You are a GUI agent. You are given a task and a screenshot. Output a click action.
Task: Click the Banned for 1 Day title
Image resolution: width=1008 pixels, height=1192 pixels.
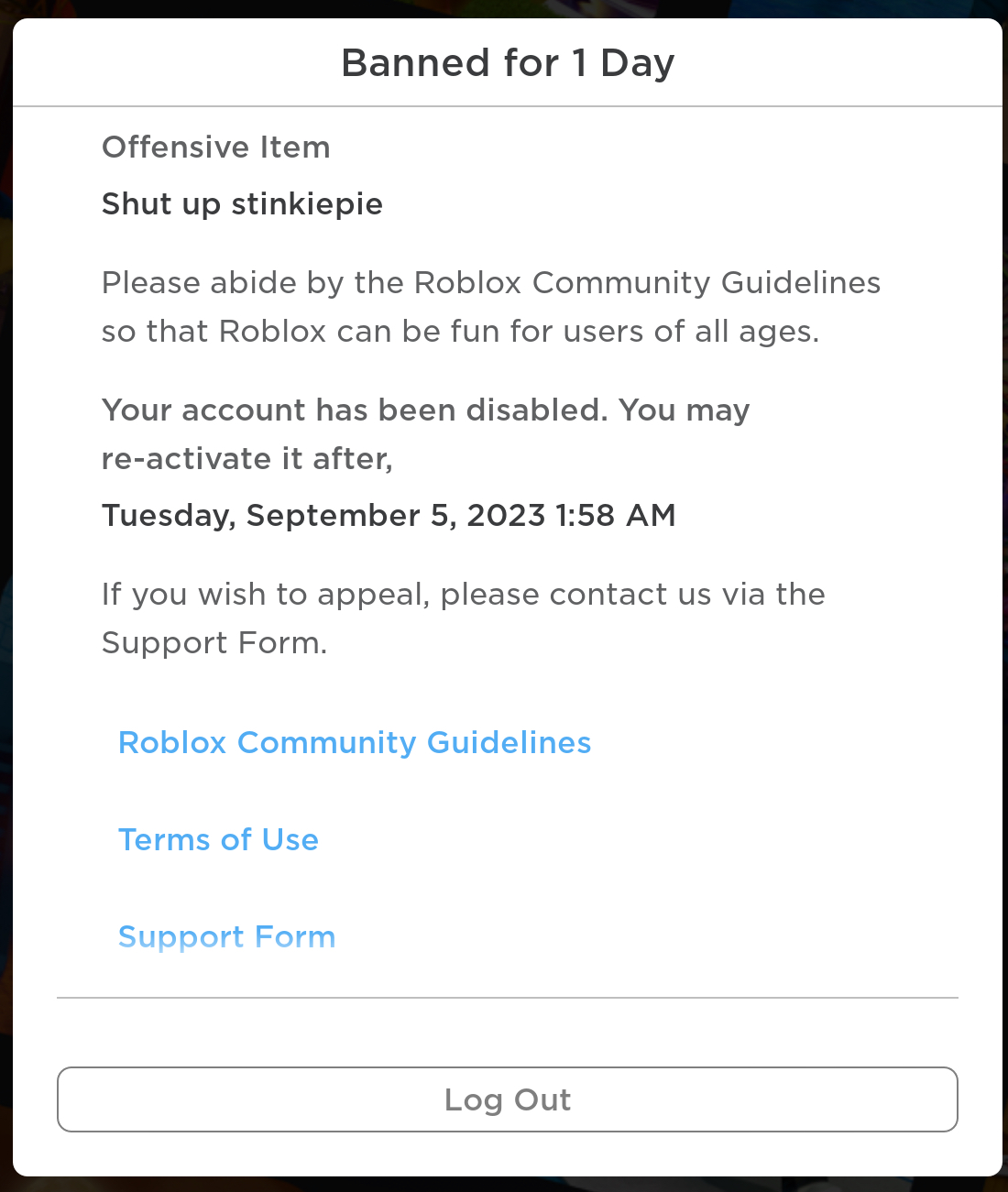click(x=508, y=63)
